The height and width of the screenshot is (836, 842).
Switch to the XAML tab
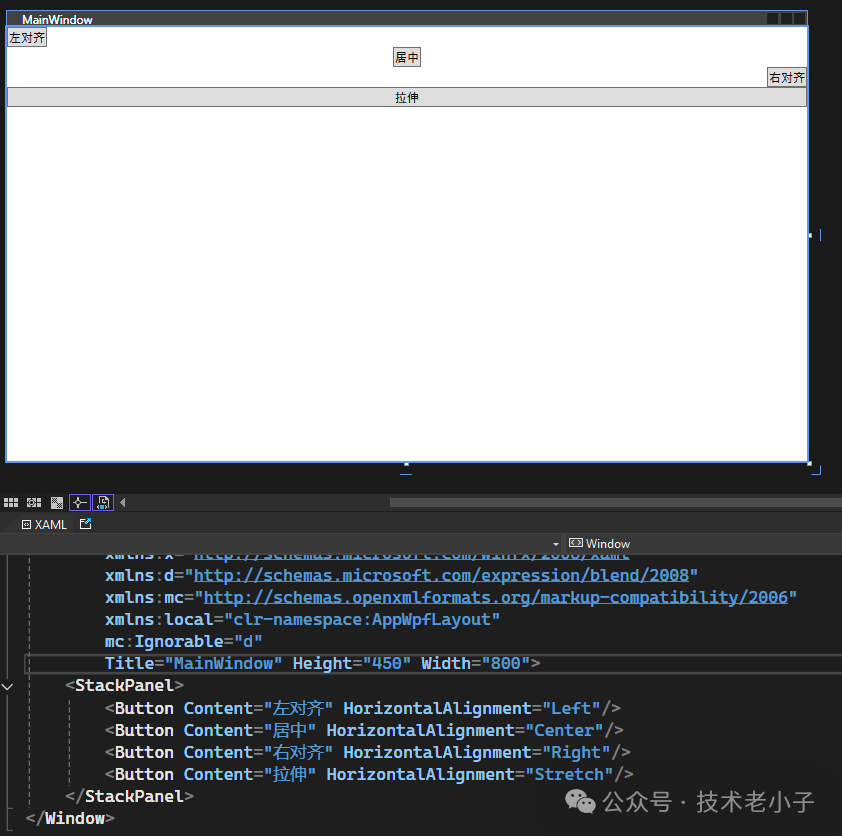pos(44,524)
